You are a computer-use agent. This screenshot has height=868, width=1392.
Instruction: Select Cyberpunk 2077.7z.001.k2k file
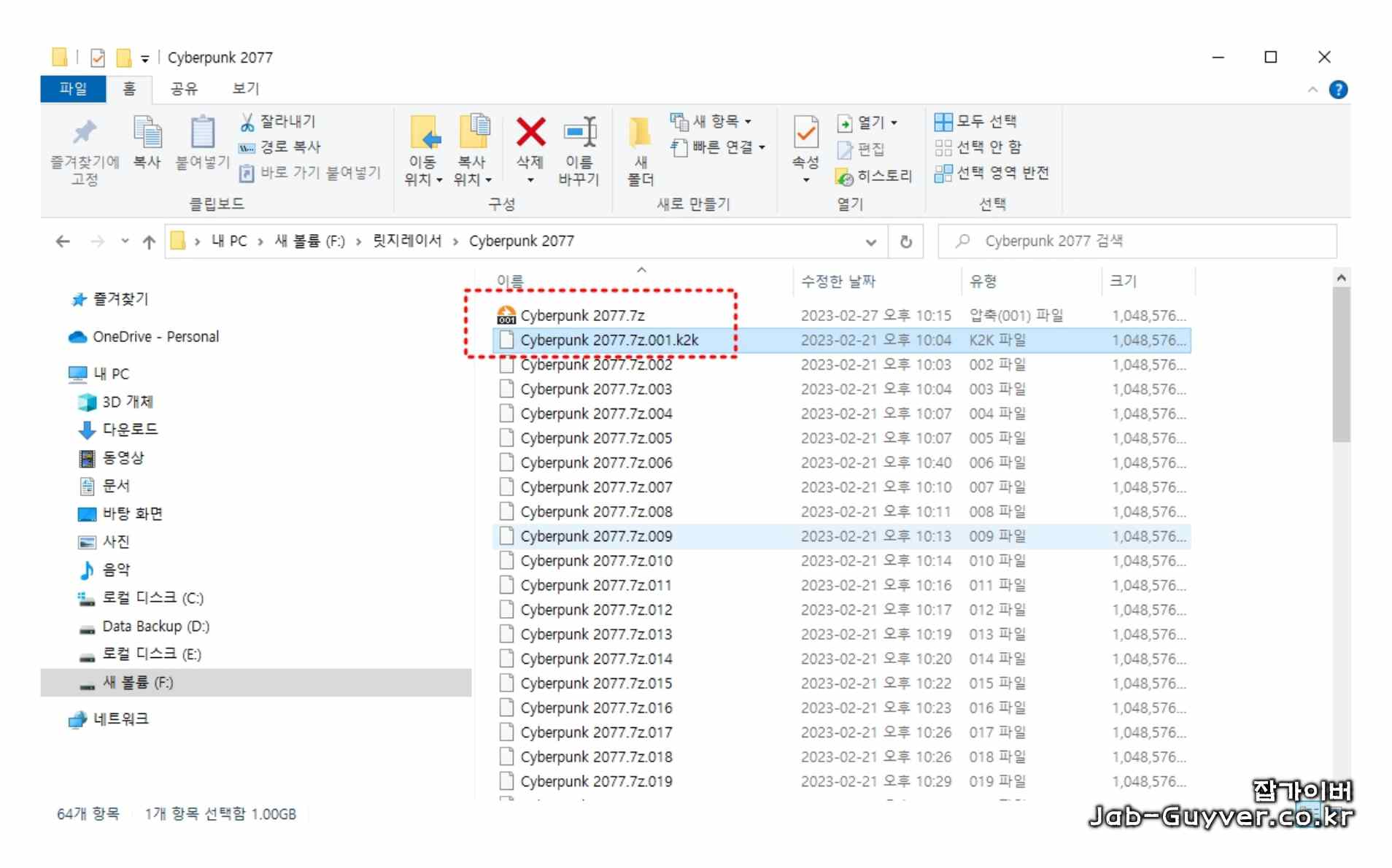pyautogui.click(x=841, y=341)
